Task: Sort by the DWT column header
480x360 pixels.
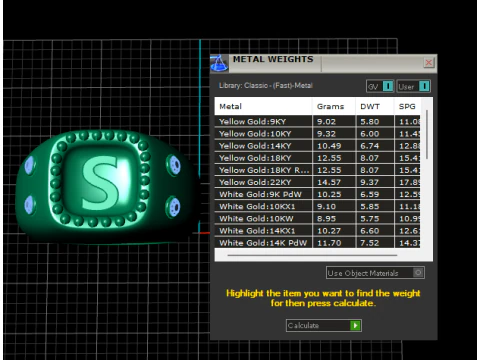Action: point(375,106)
